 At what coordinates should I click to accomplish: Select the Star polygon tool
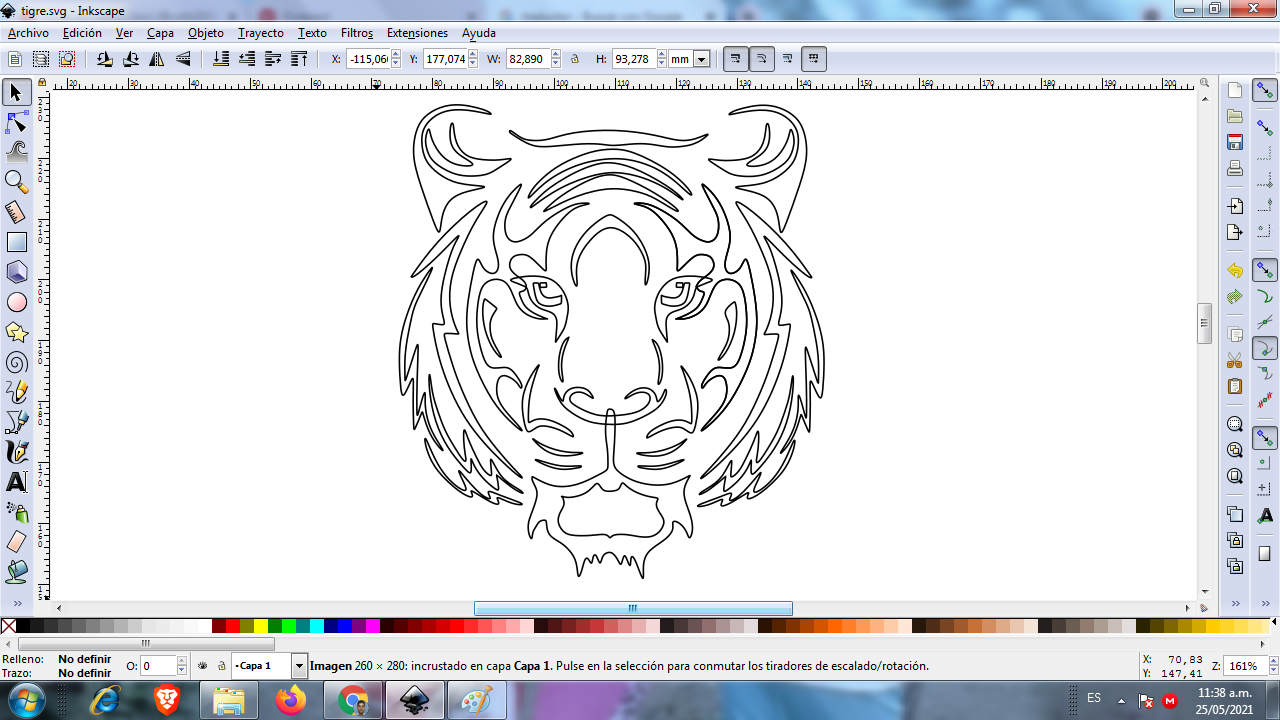[16, 331]
